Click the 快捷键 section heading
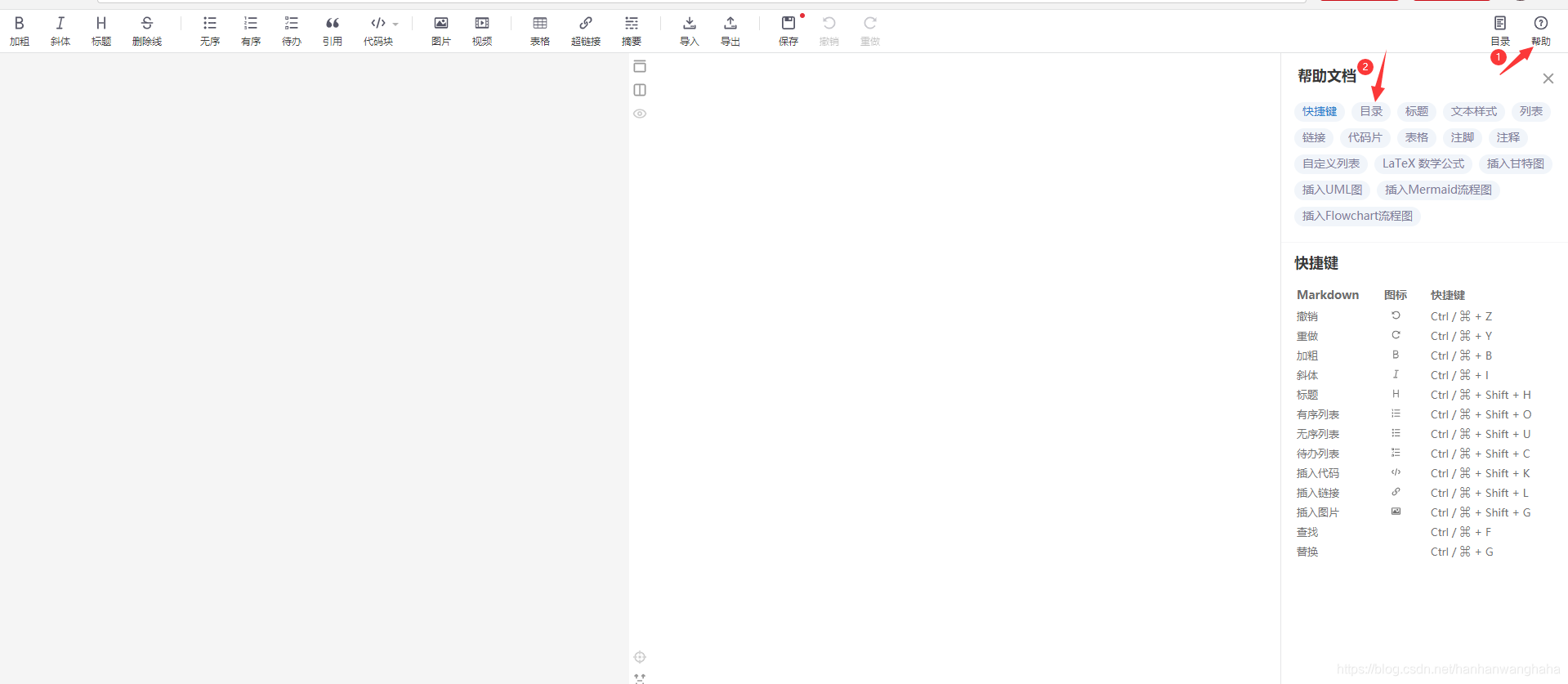The image size is (1568, 684). click(1316, 263)
